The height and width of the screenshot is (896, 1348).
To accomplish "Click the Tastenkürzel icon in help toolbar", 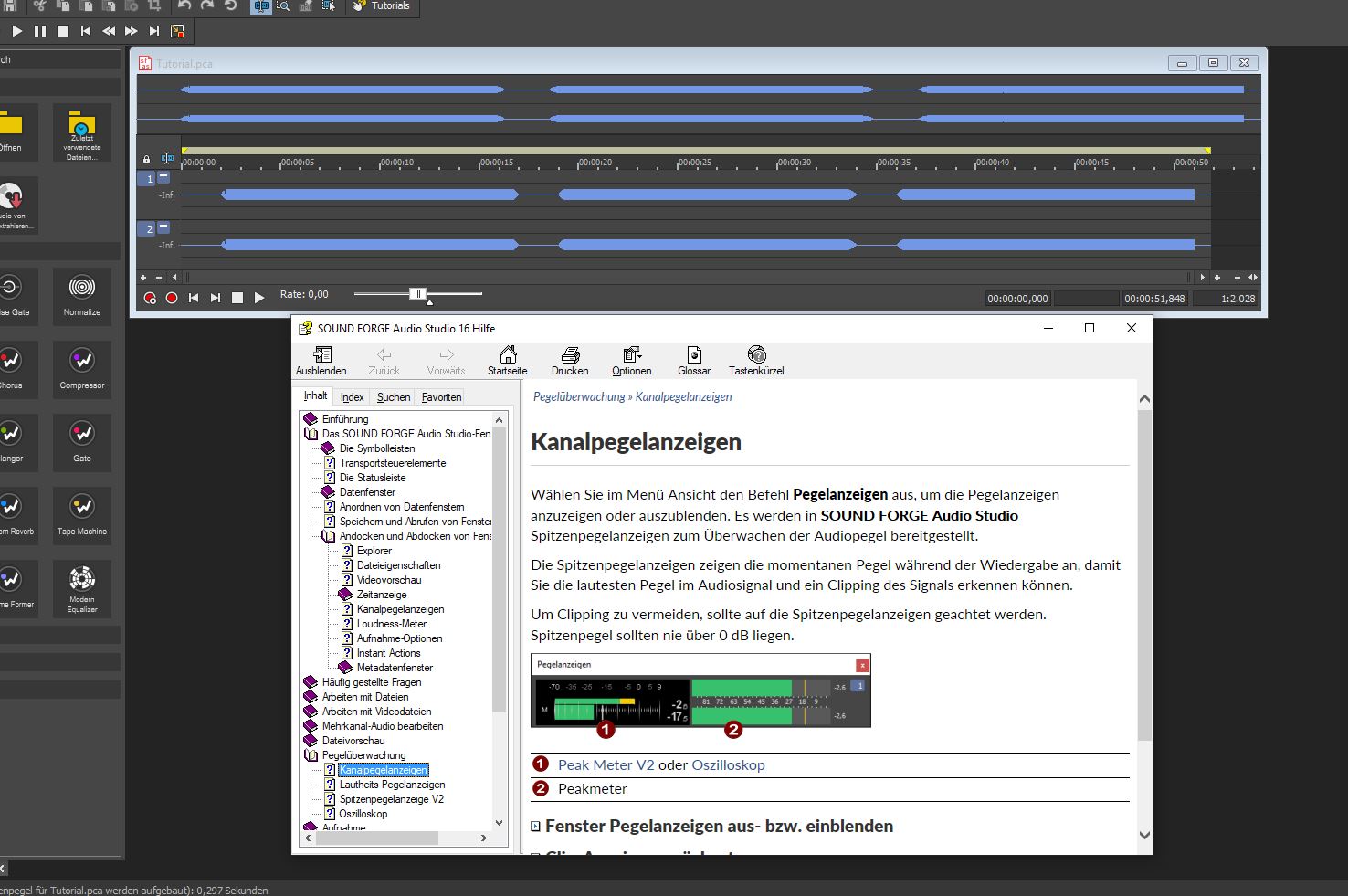I will pos(756,361).
